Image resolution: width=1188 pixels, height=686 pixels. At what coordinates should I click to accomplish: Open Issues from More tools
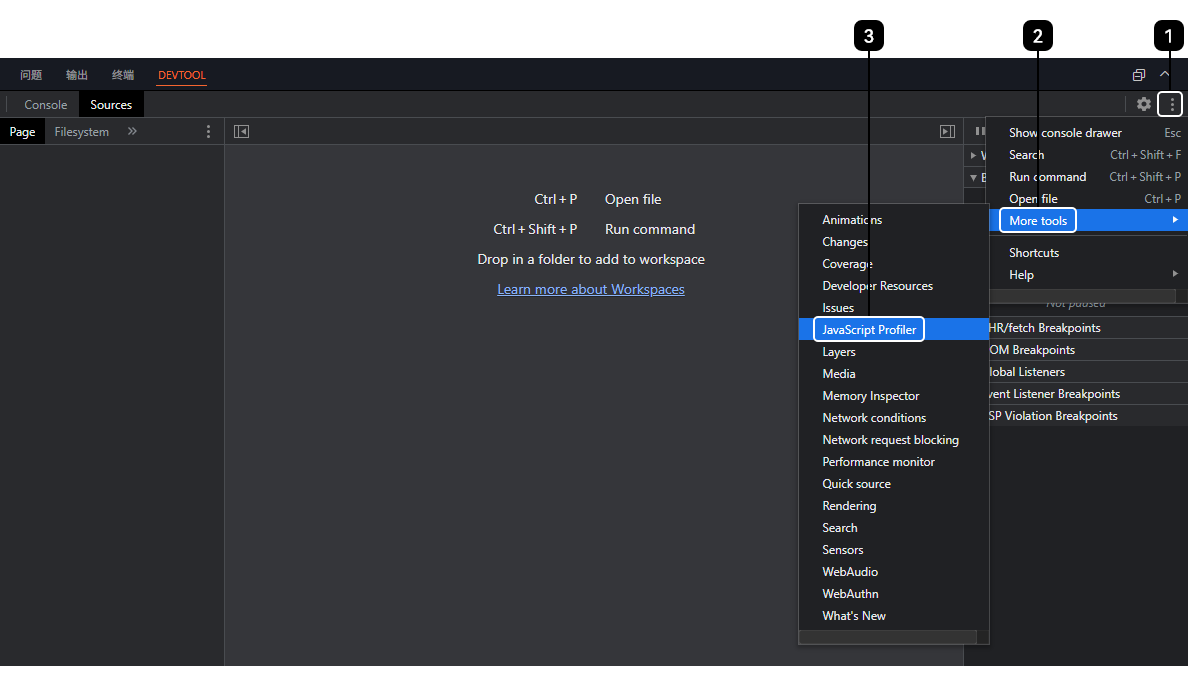pos(893,308)
